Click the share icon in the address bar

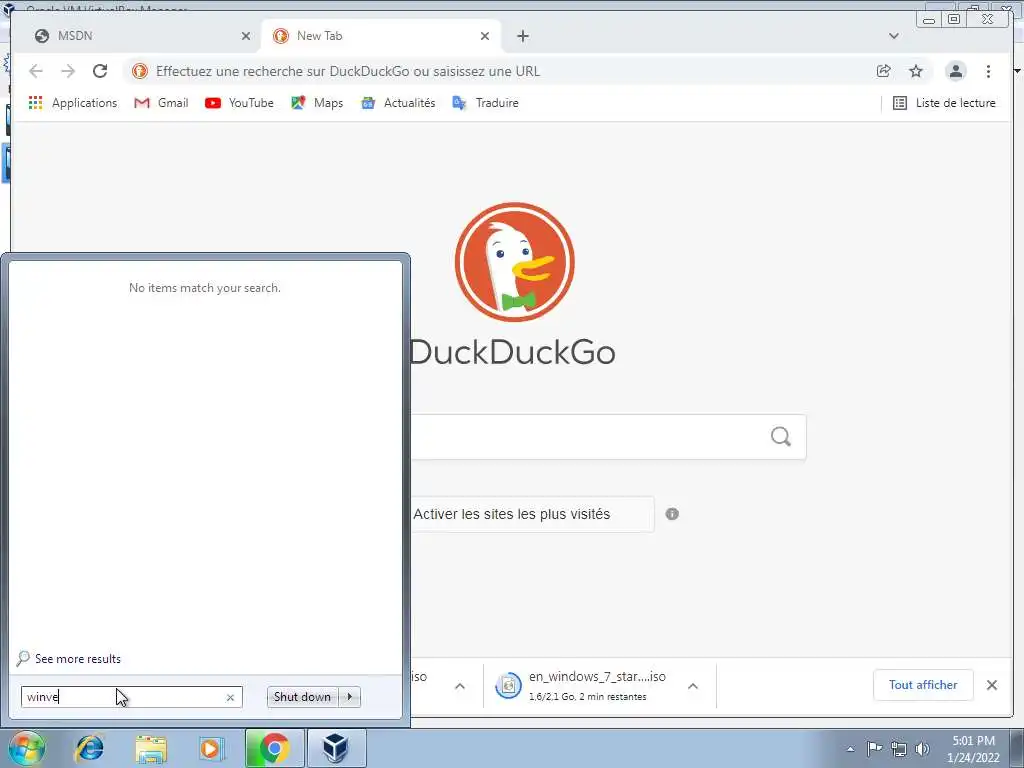coord(884,71)
